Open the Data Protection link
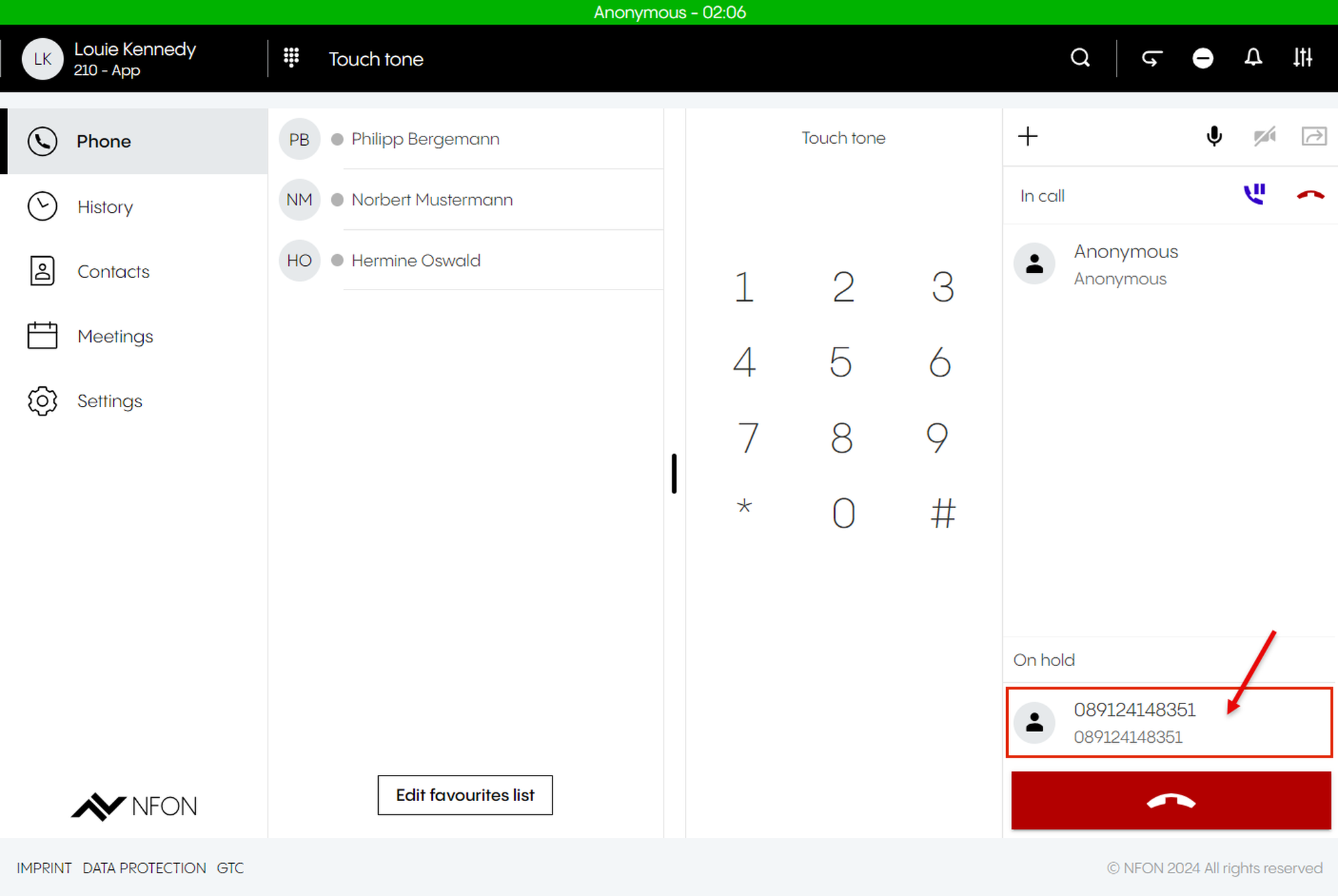The image size is (1338, 896). tap(145, 868)
